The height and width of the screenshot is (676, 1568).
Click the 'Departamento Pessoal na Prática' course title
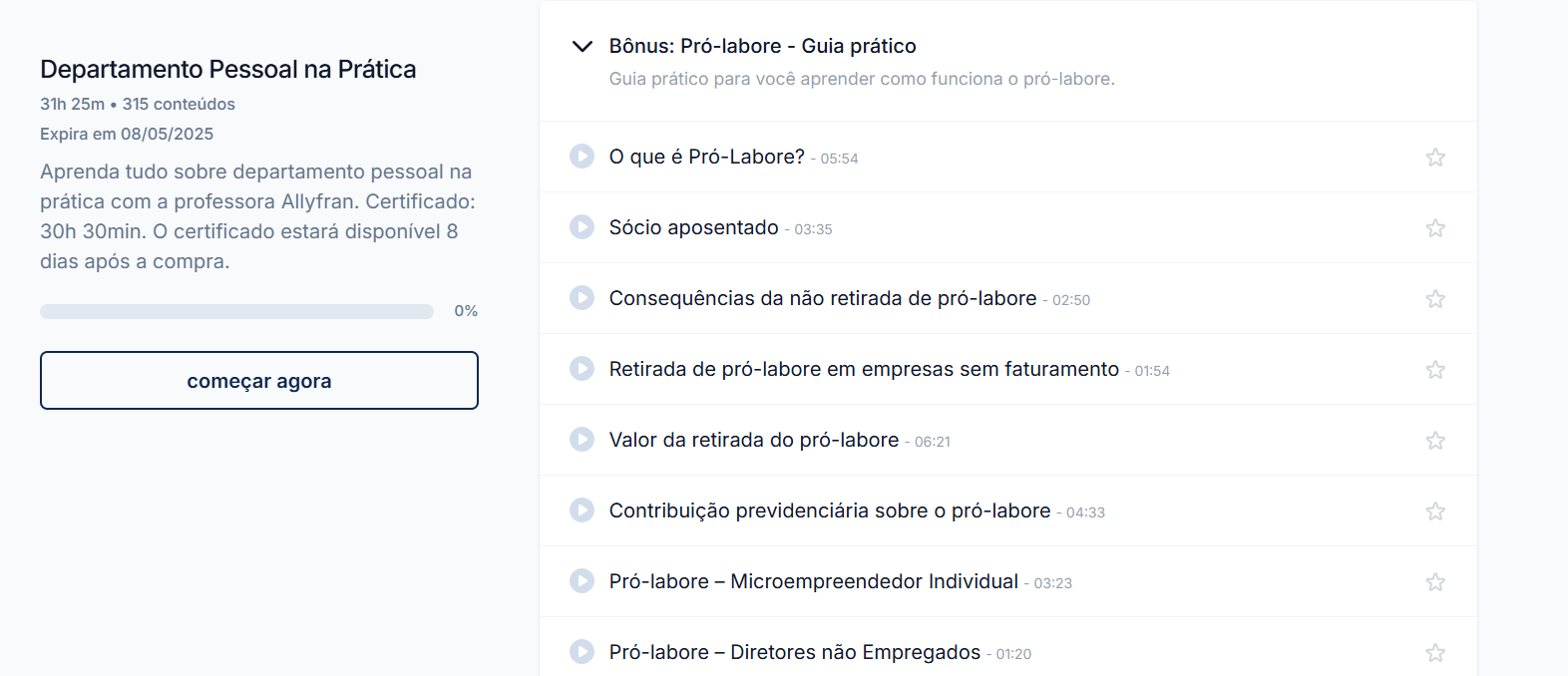coord(228,69)
